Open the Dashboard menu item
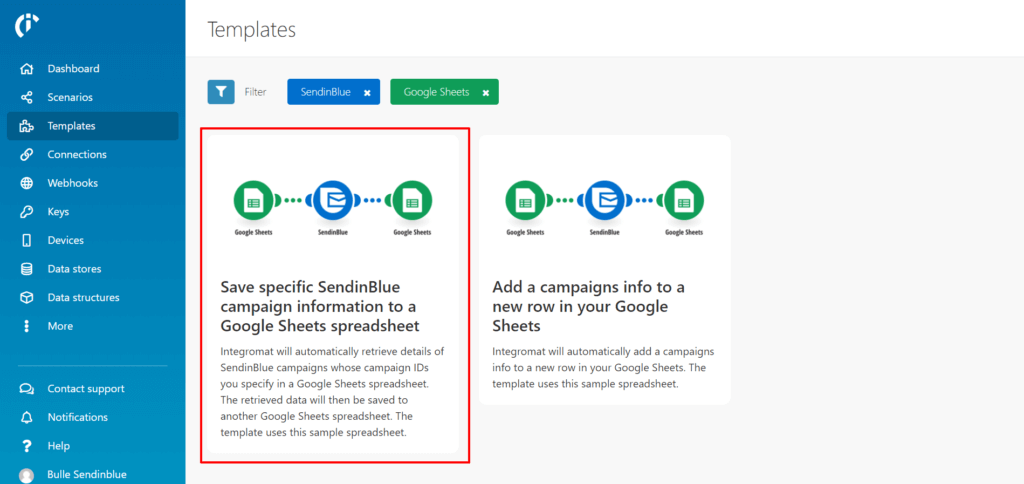The width and height of the screenshot is (1024, 484). pyautogui.click(x=93, y=69)
